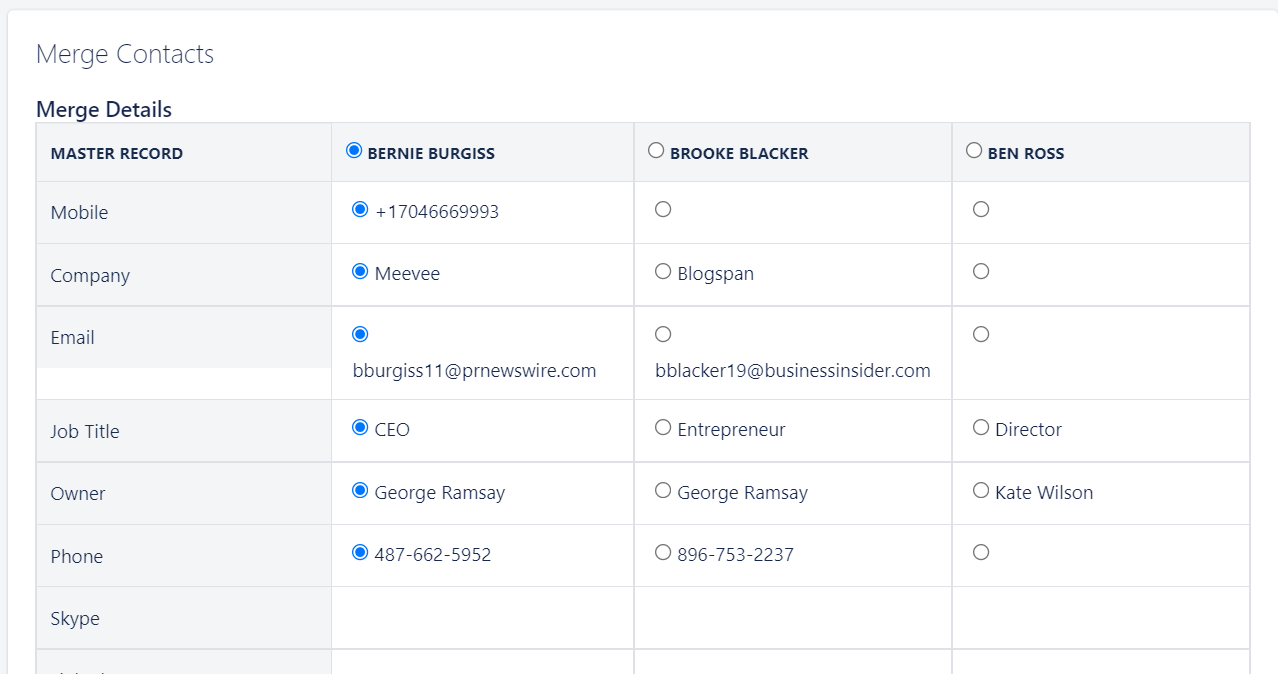The image size is (1278, 674).
Task: Click the bblacker19@businessinsider.com email text
Action: pos(793,371)
